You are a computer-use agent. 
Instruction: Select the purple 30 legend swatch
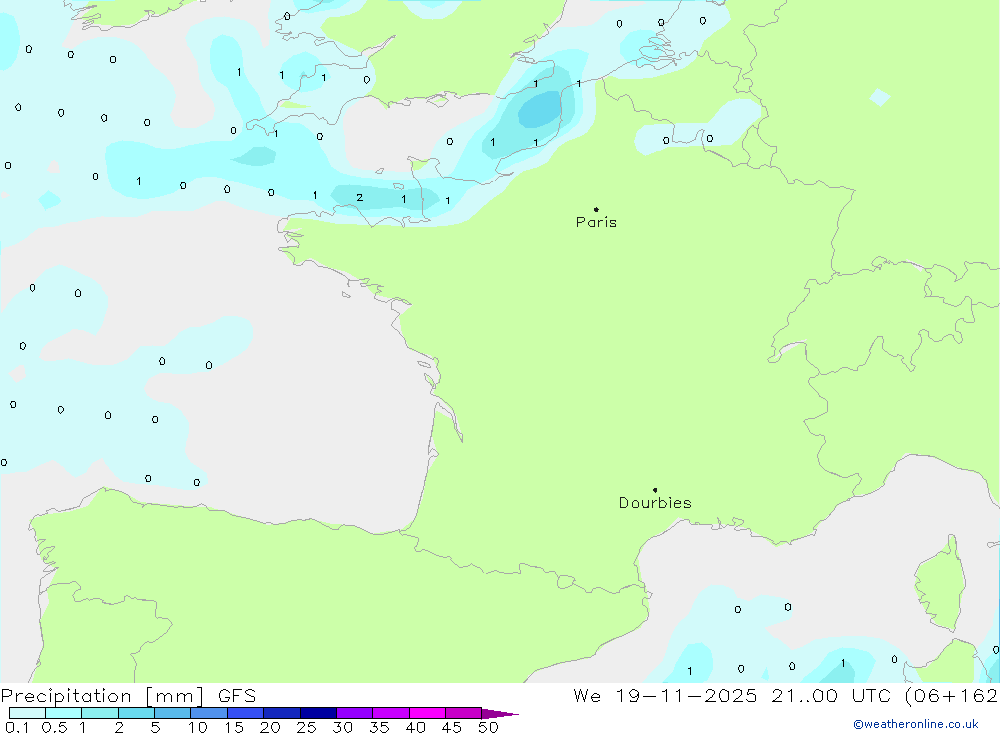pos(355,713)
